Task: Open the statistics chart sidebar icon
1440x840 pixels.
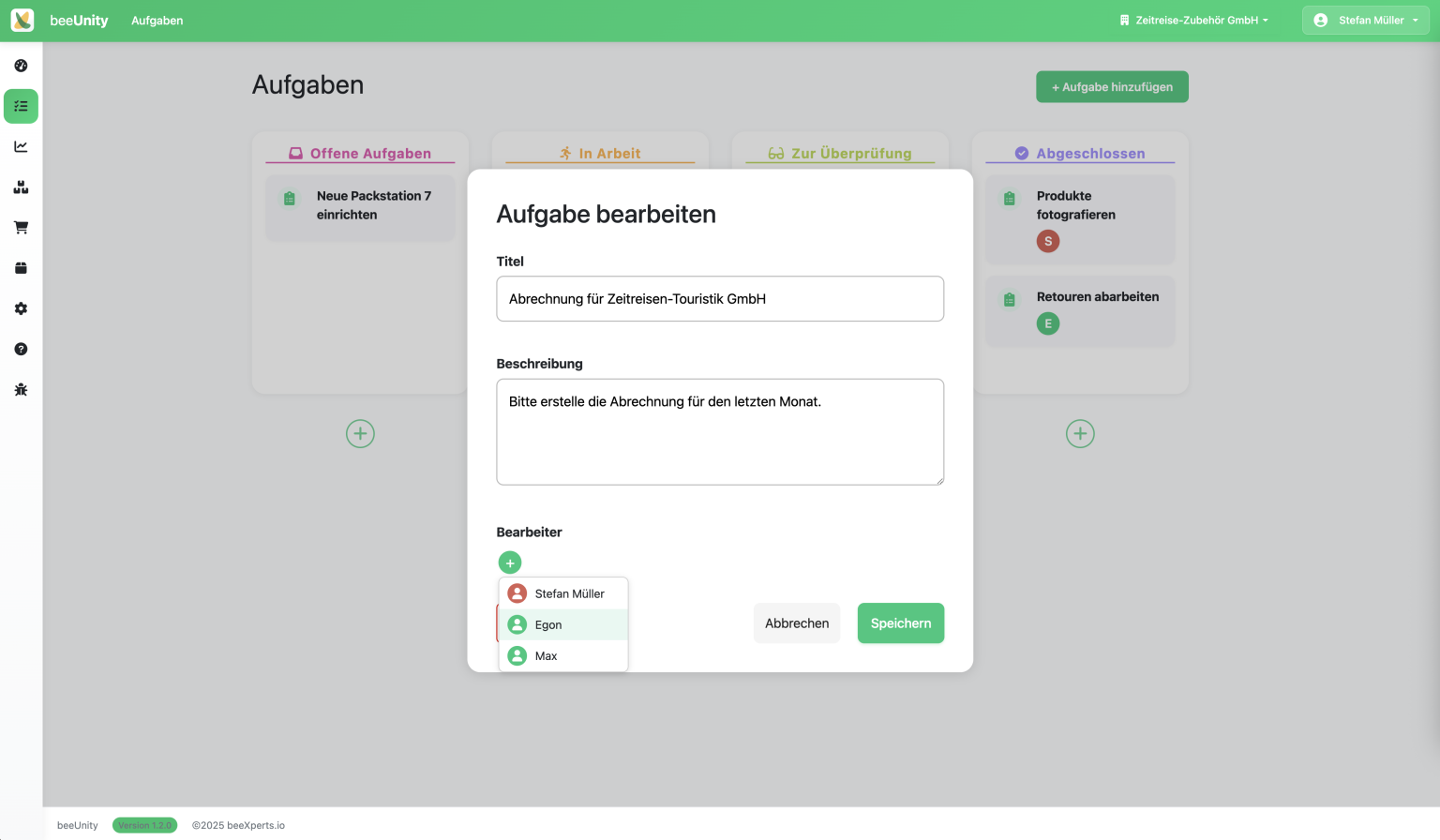Action: coord(21,146)
